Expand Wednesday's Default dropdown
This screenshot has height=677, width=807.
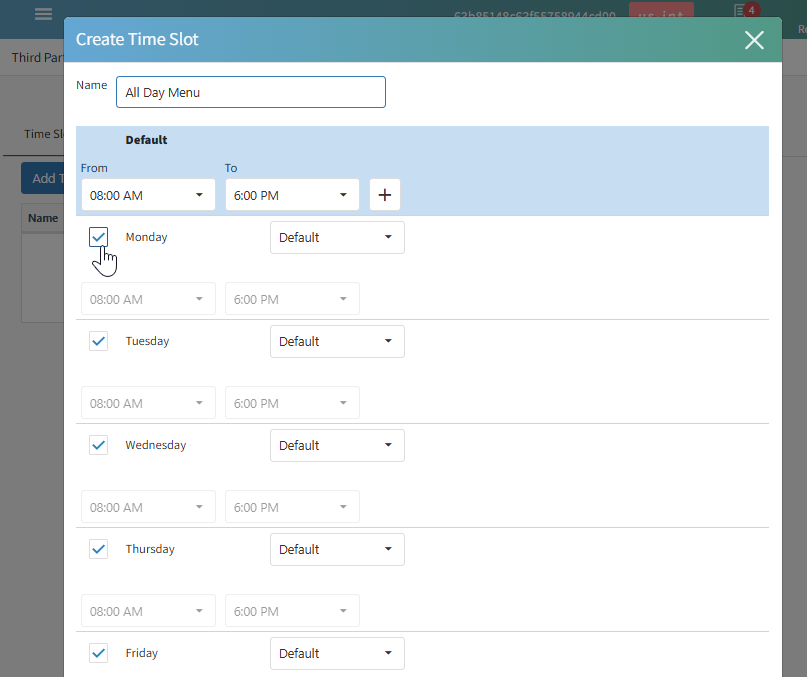[337, 445]
